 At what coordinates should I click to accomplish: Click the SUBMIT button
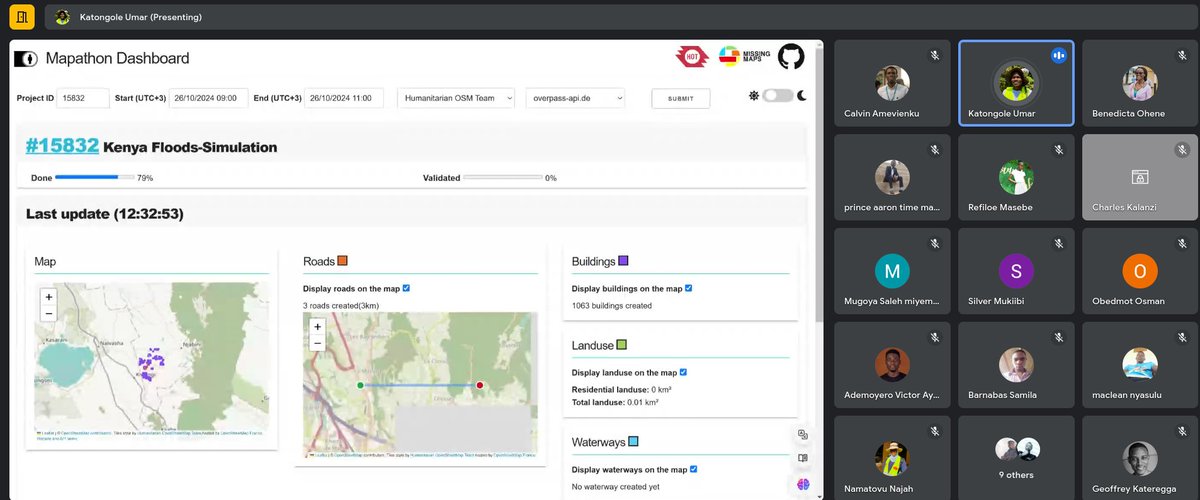(681, 98)
